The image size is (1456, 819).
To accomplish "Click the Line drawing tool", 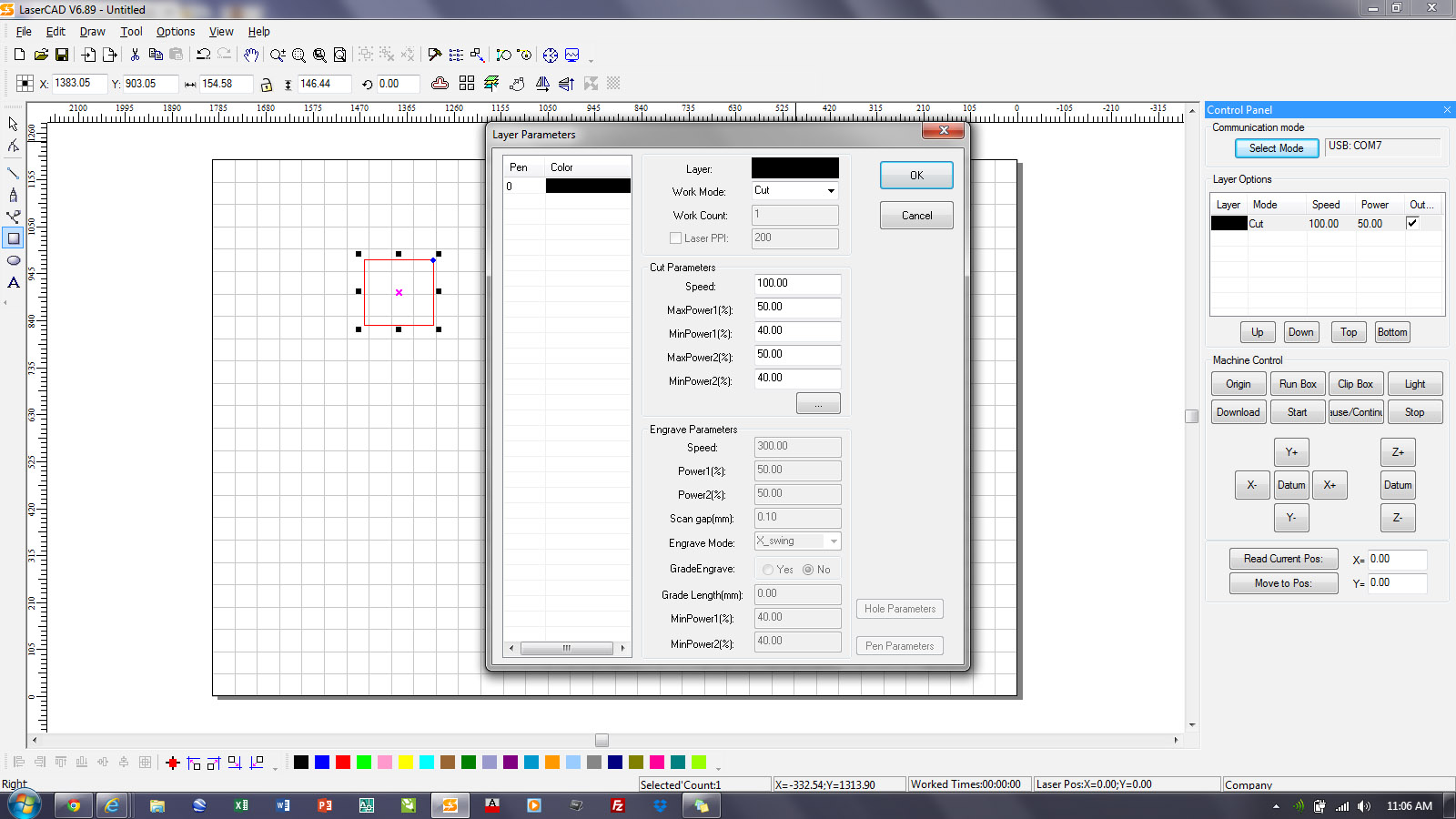I will [14, 173].
